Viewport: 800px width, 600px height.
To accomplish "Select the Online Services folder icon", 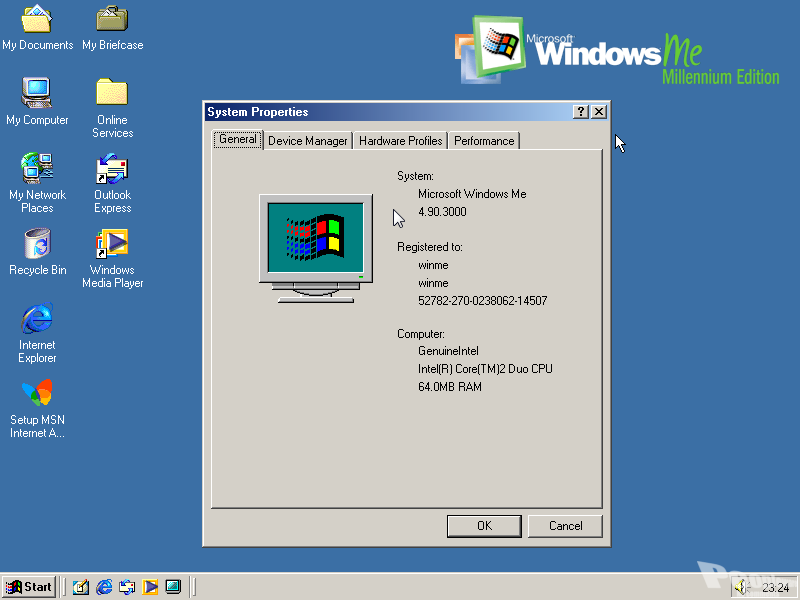I will pos(112,93).
